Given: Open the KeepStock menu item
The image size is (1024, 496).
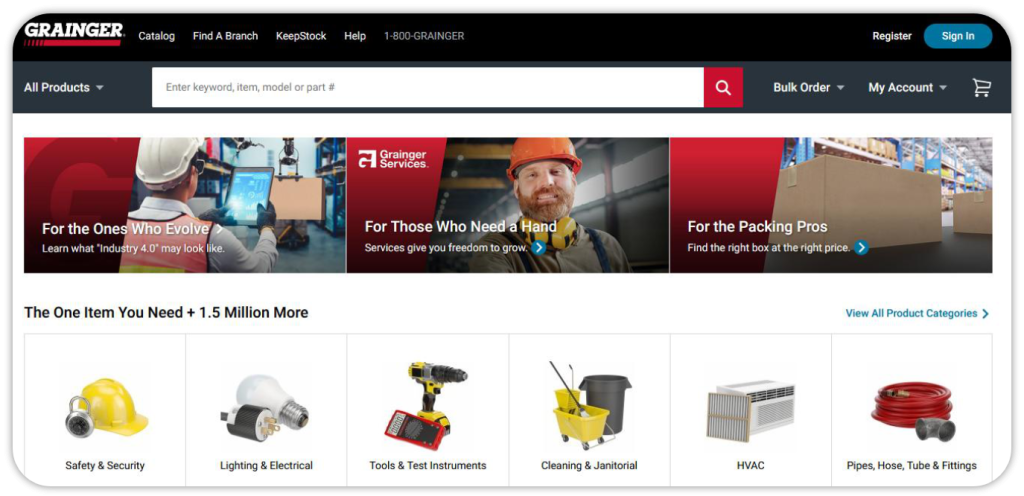Looking at the screenshot, I should click(301, 36).
